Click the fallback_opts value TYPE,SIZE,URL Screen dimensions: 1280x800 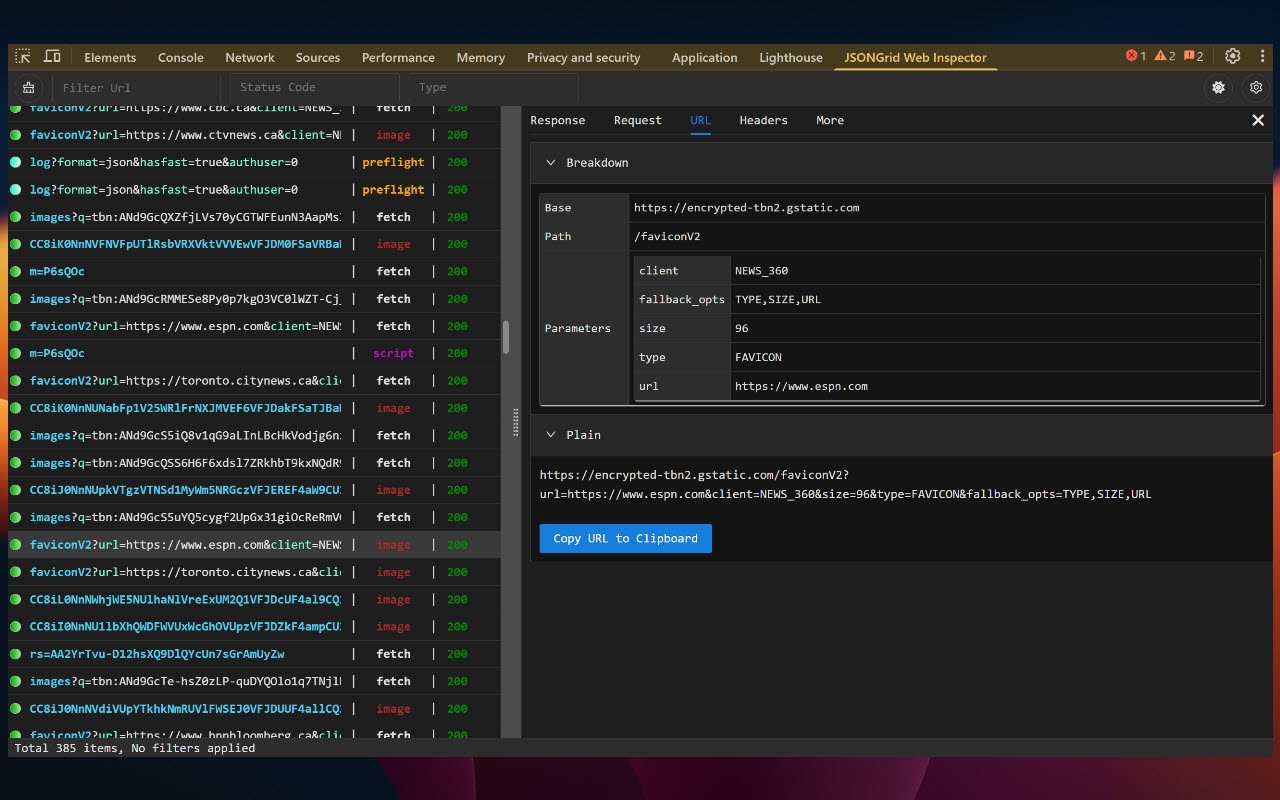pos(778,299)
